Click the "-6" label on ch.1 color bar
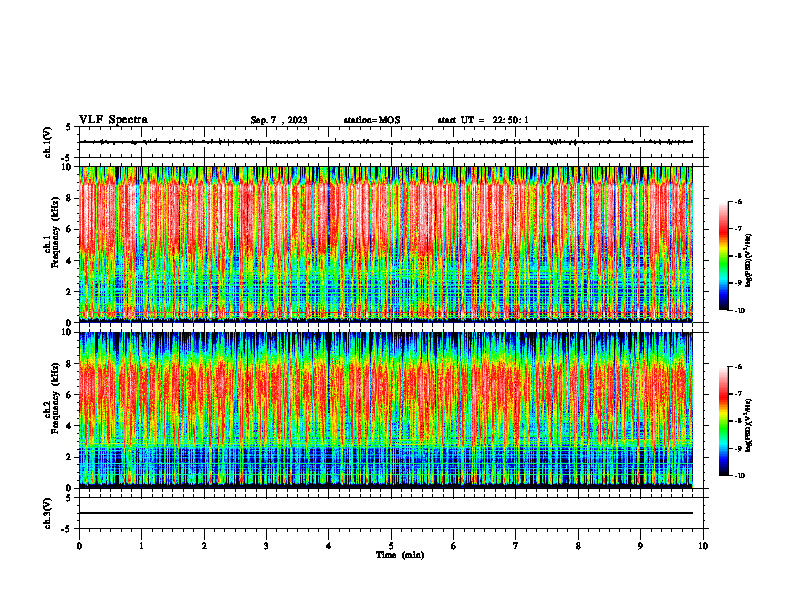792x612 pixels. (738, 201)
